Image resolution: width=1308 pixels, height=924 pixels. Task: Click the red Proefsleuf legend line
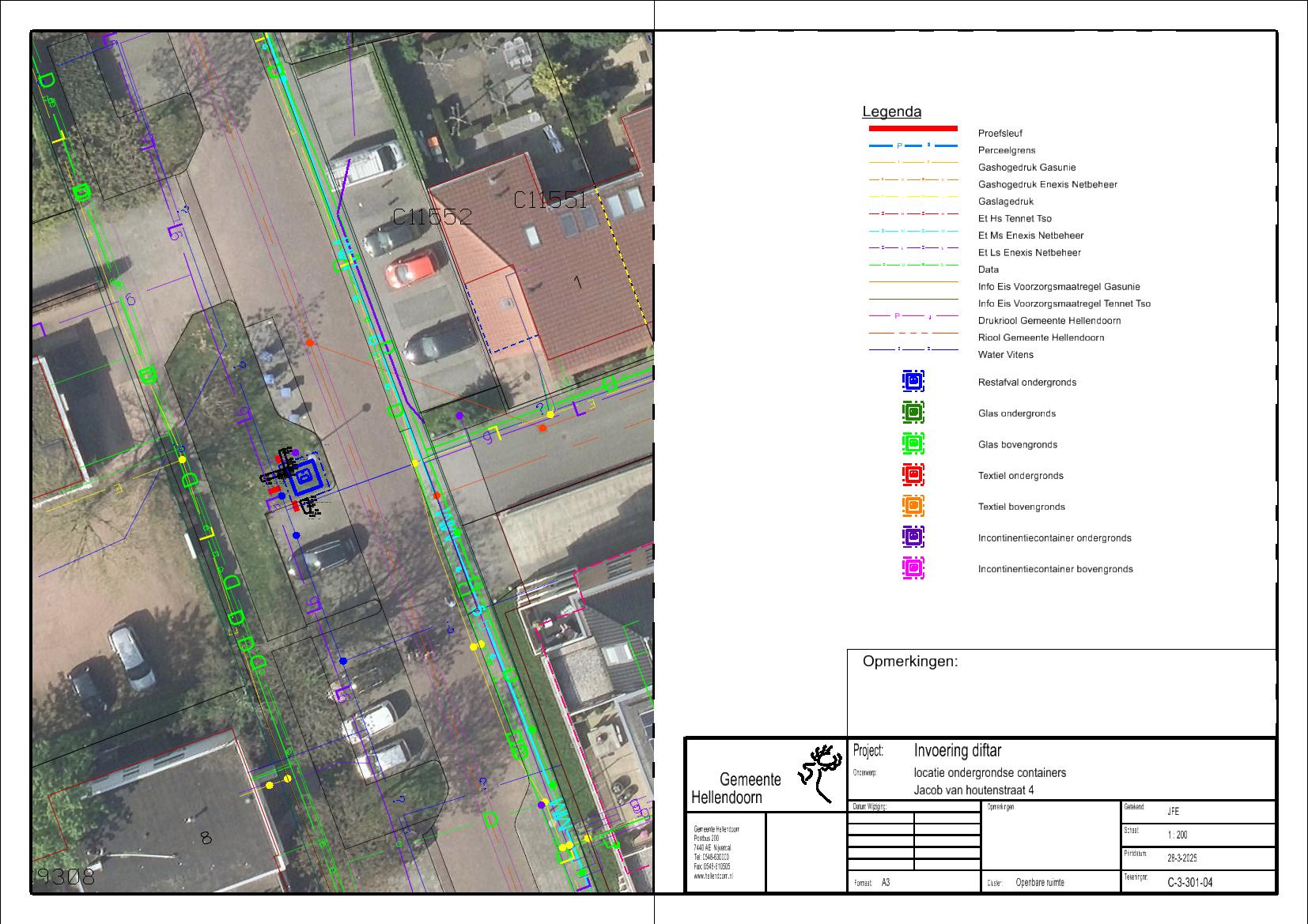[913, 128]
